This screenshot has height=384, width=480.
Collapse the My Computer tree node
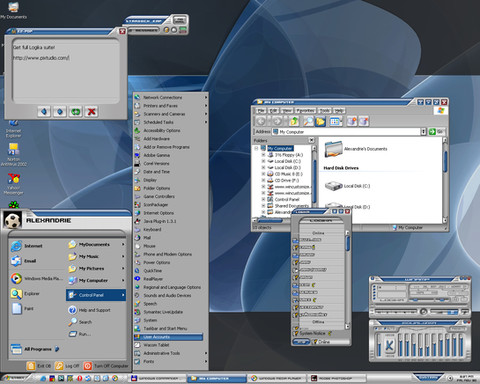click(x=256, y=148)
